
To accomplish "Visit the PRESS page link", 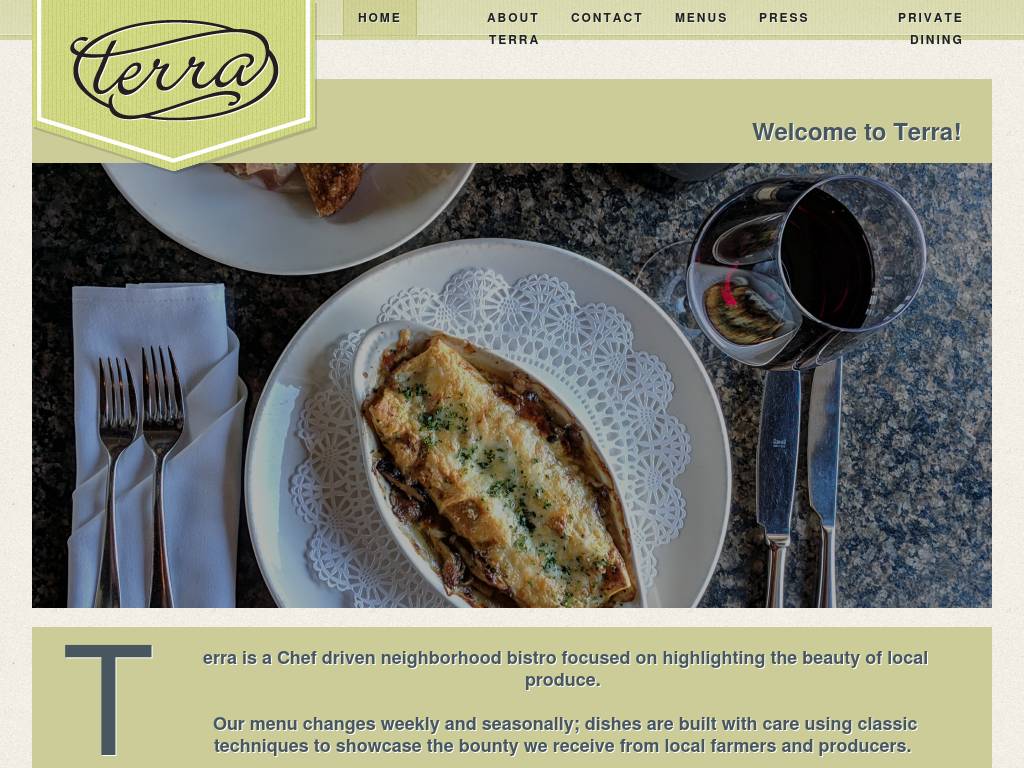I will (784, 18).
